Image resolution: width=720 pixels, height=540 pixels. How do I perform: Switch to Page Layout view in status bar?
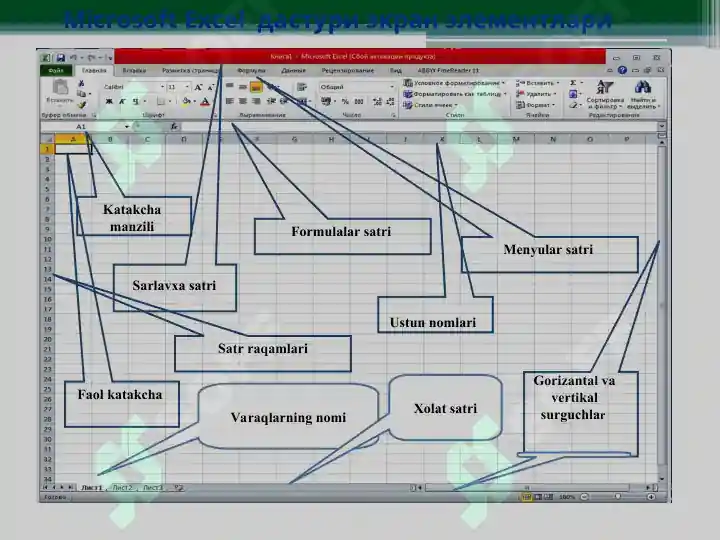point(538,497)
